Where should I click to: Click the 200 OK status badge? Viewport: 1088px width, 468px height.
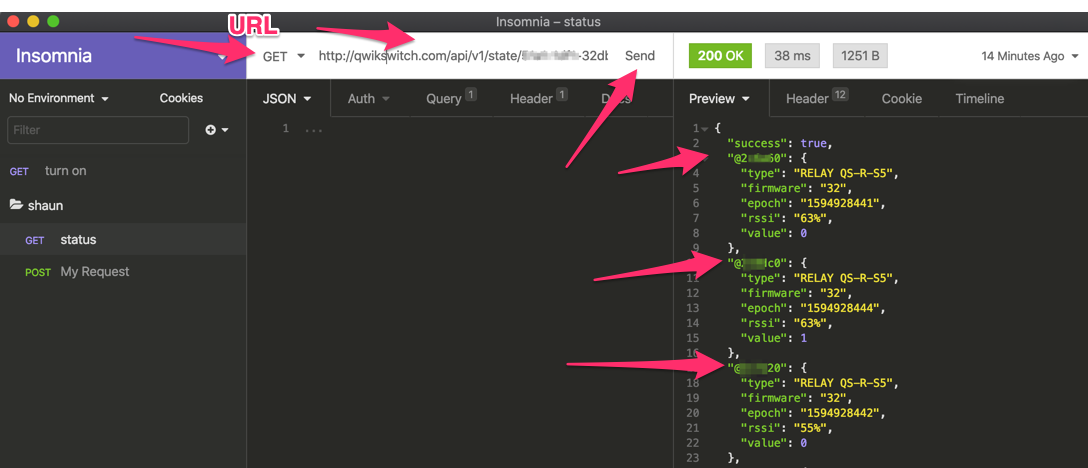(x=720, y=56)
